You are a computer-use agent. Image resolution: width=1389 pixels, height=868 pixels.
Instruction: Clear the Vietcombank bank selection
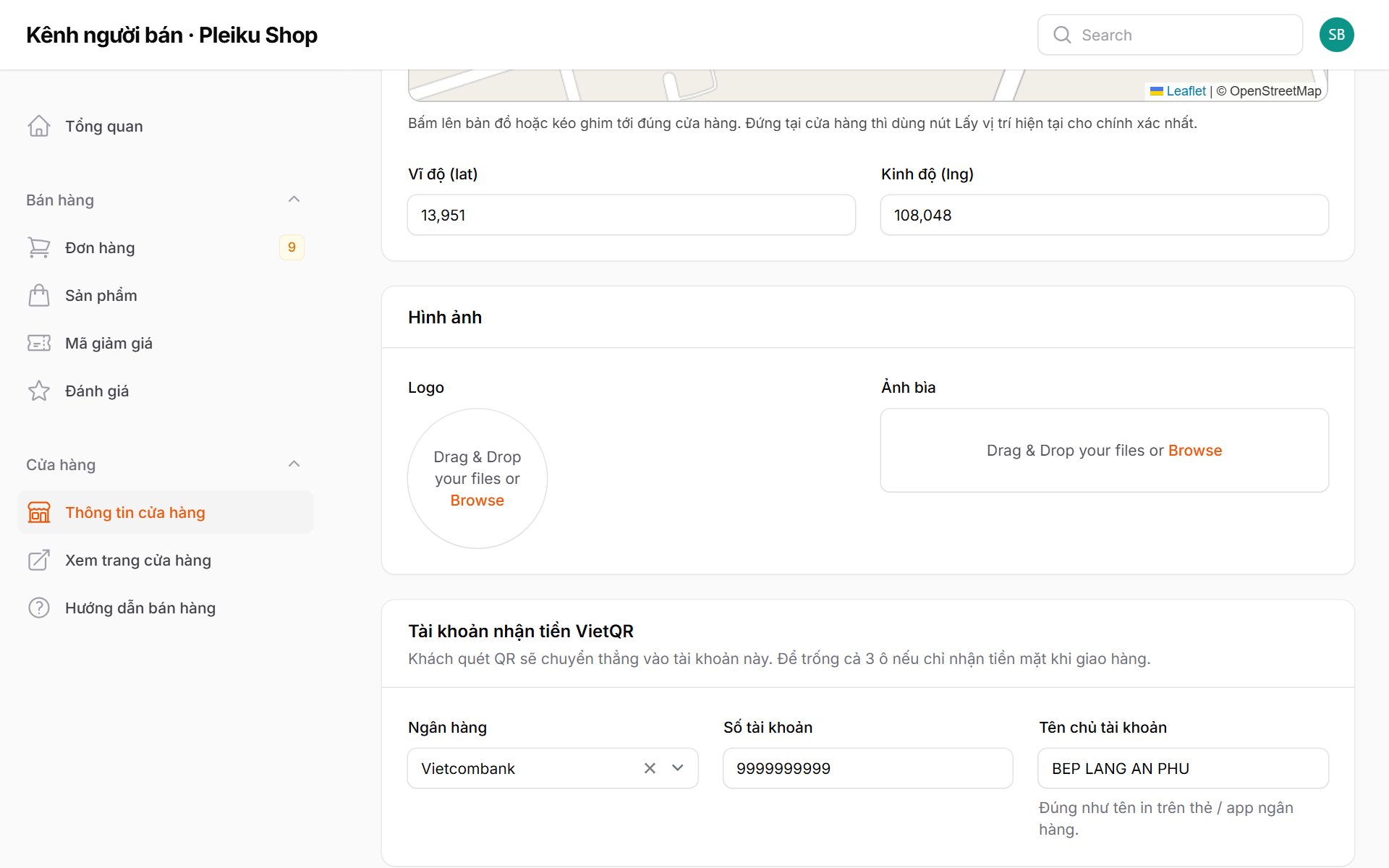(x=650, y=768)
